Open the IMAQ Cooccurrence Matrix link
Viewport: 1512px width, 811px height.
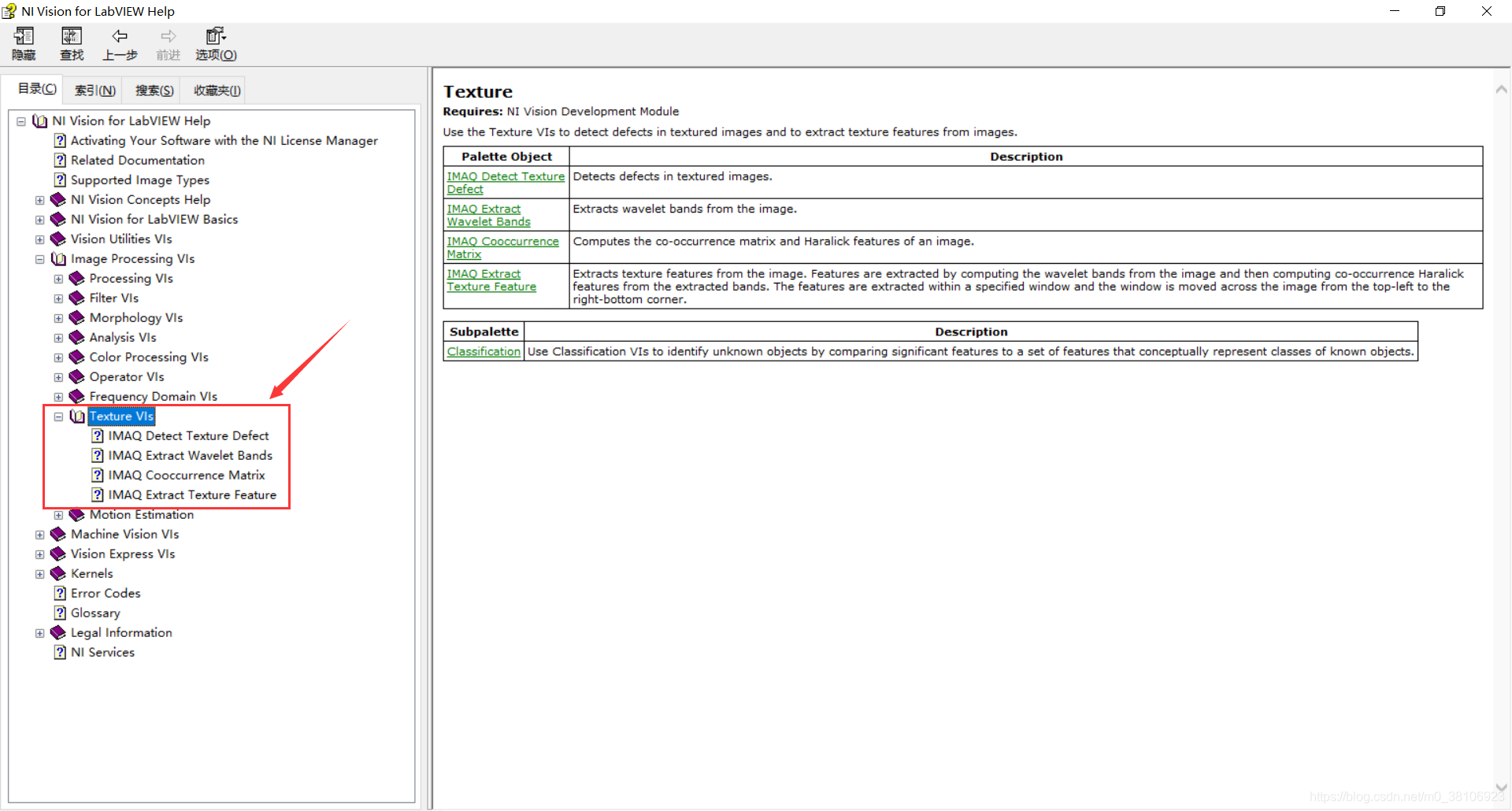(x=502, y=247)
